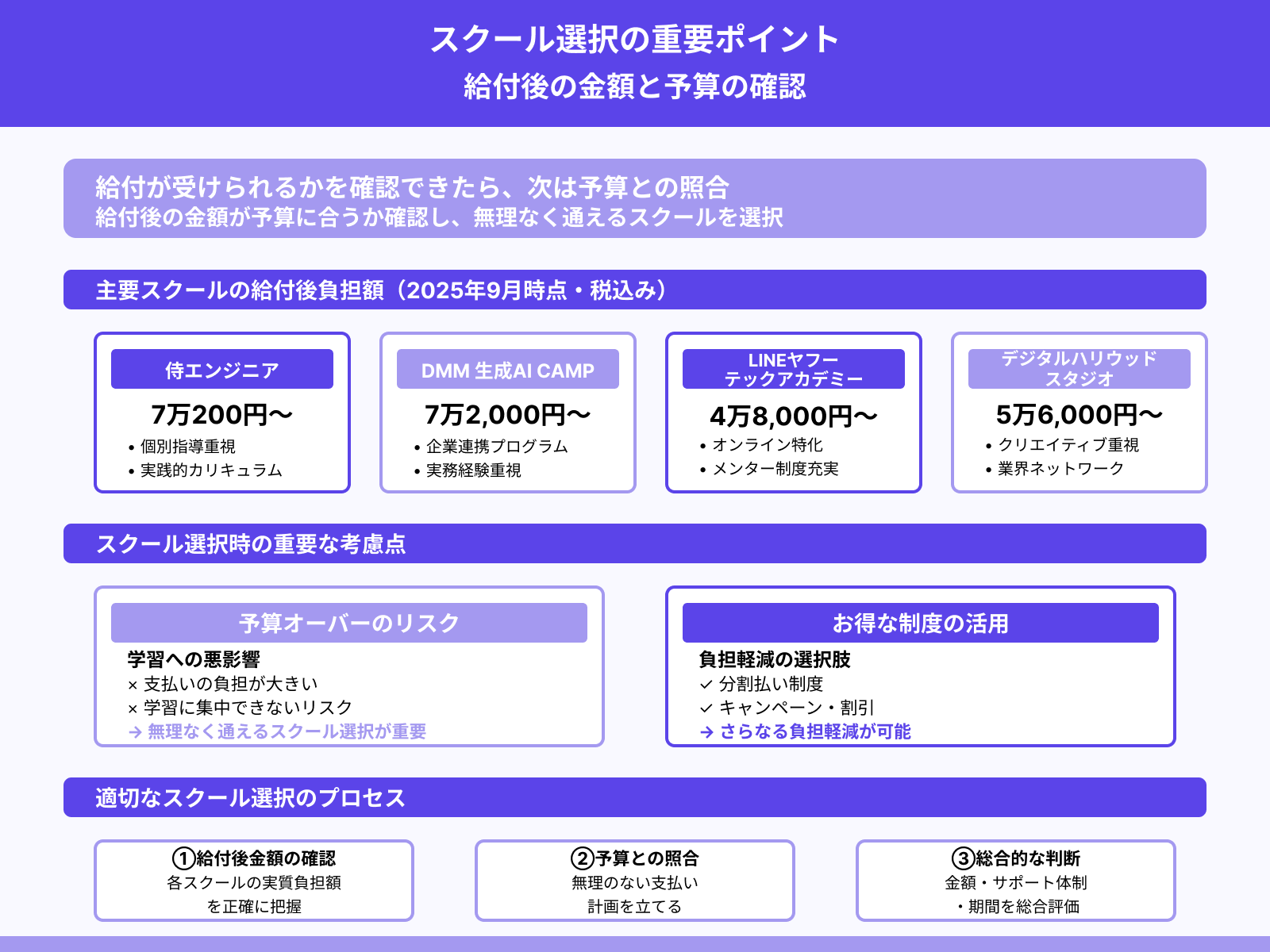Click the bullet オンライン特化
The width and height of the screenshot is (1270, 952).
tap(768, 445)
